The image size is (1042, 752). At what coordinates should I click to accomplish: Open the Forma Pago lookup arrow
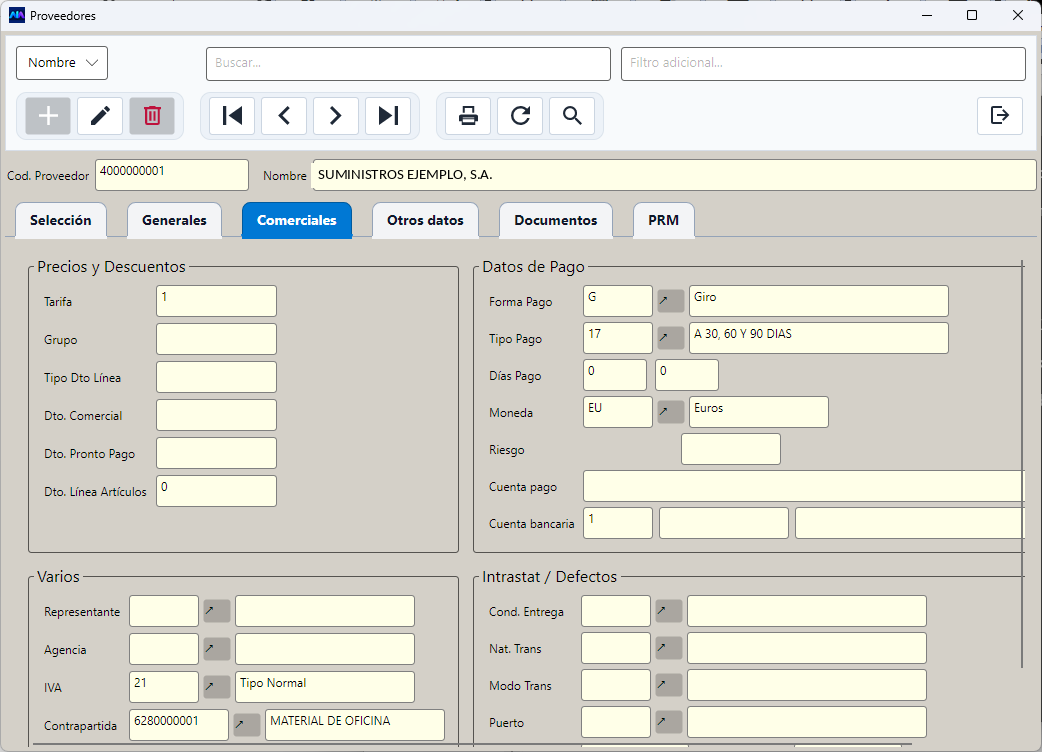(x=671, y=301)
